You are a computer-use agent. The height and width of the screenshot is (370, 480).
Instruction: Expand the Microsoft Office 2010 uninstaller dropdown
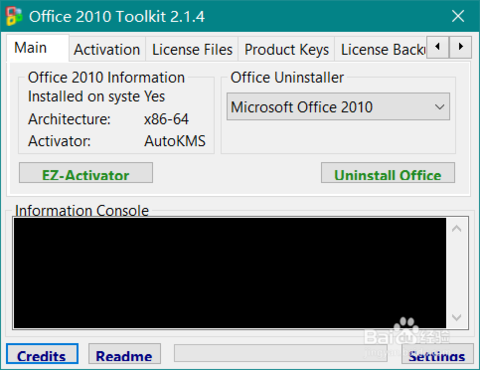tap(338, 107)
